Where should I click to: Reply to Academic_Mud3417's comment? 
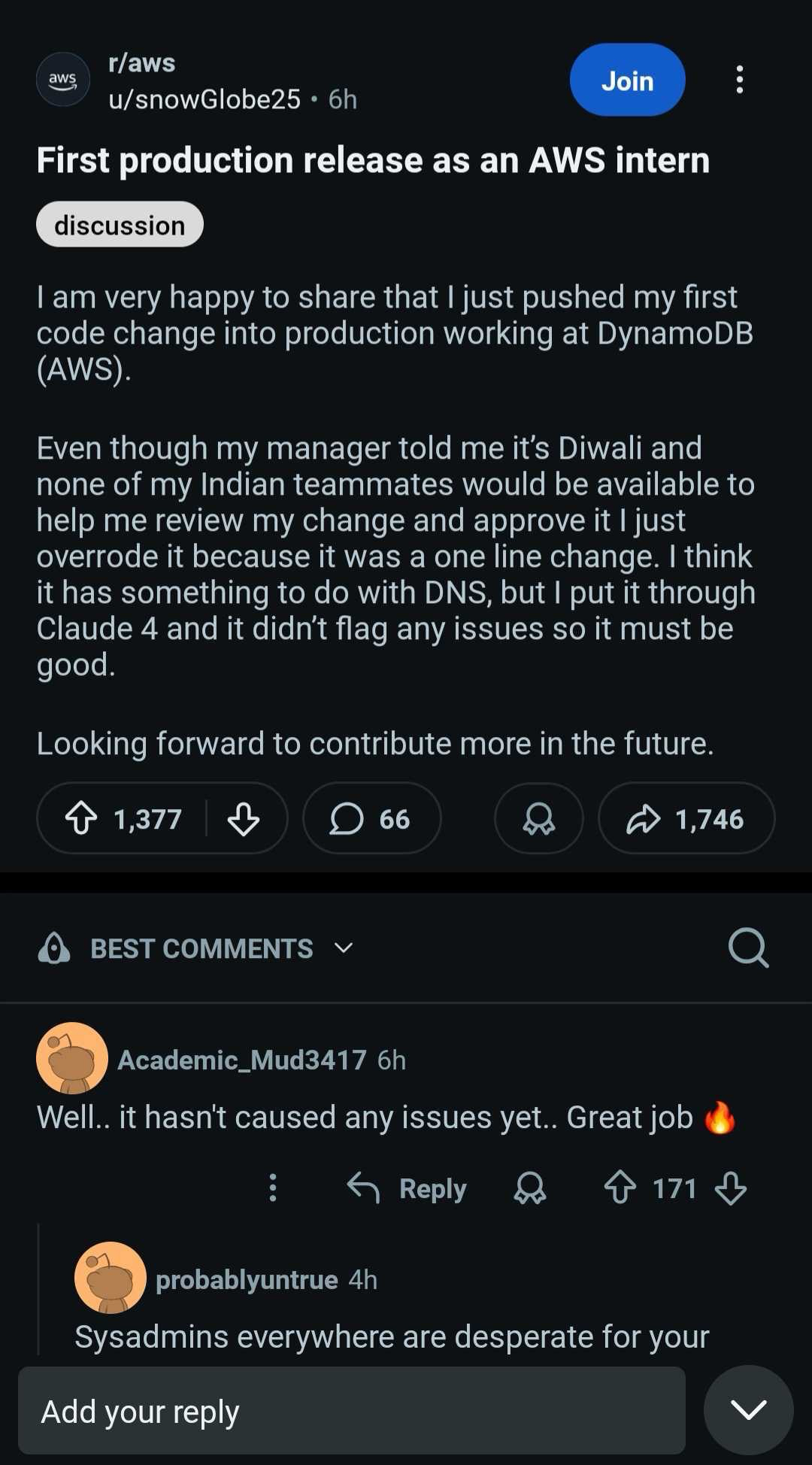(x=408, y=1188)
